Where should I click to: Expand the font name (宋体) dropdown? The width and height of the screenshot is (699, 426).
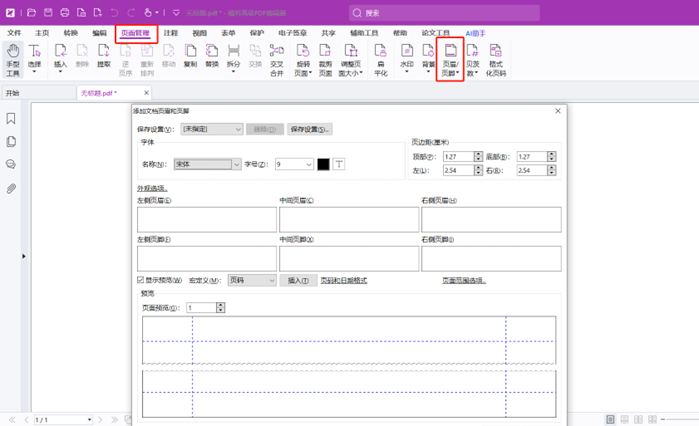click(236, 164)
